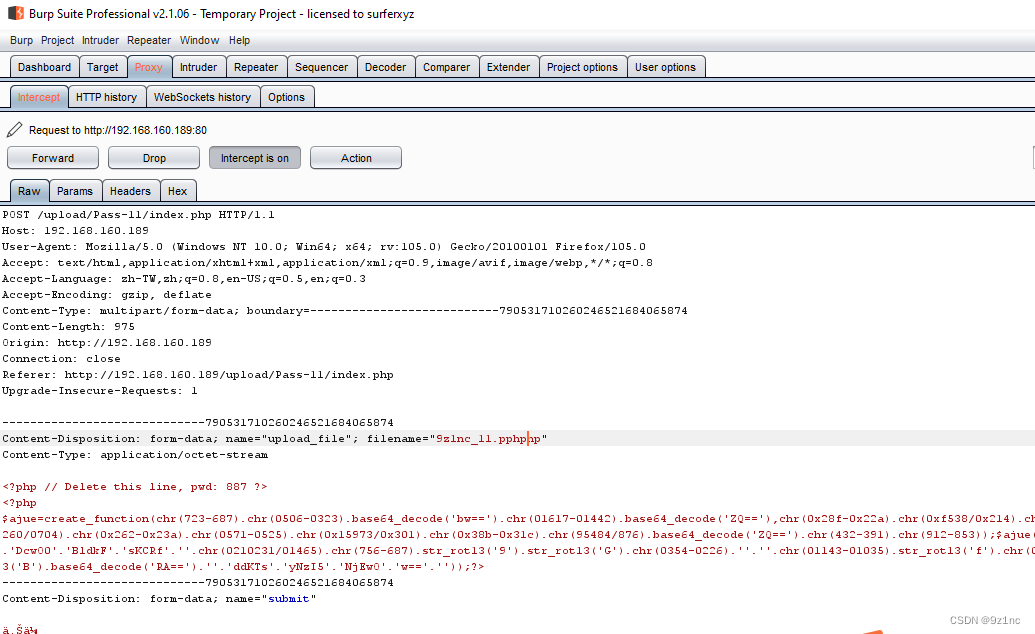Click the submit form field name
This screenshot has height=634, width=1035.
click(x=288, y=598)
